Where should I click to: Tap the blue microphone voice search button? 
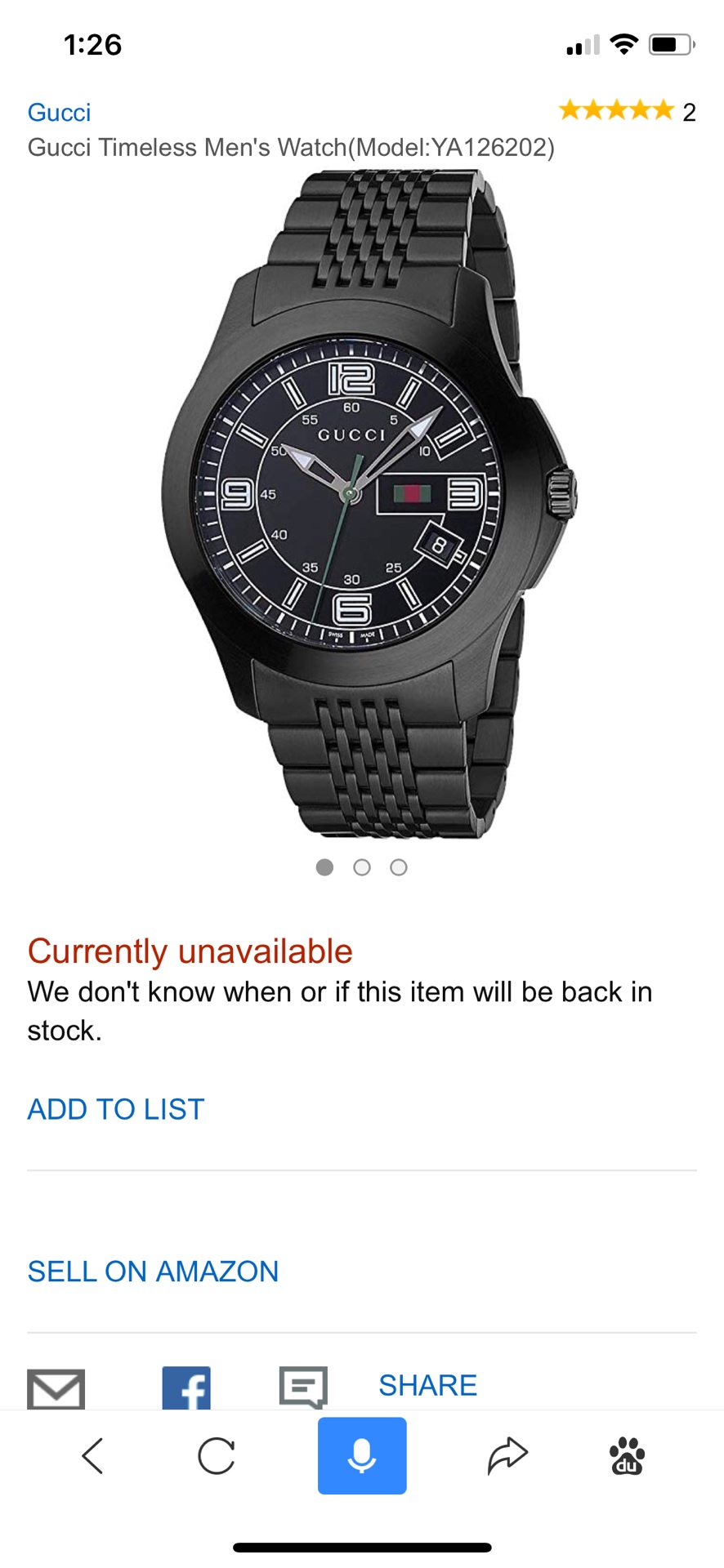[362, 1456]
